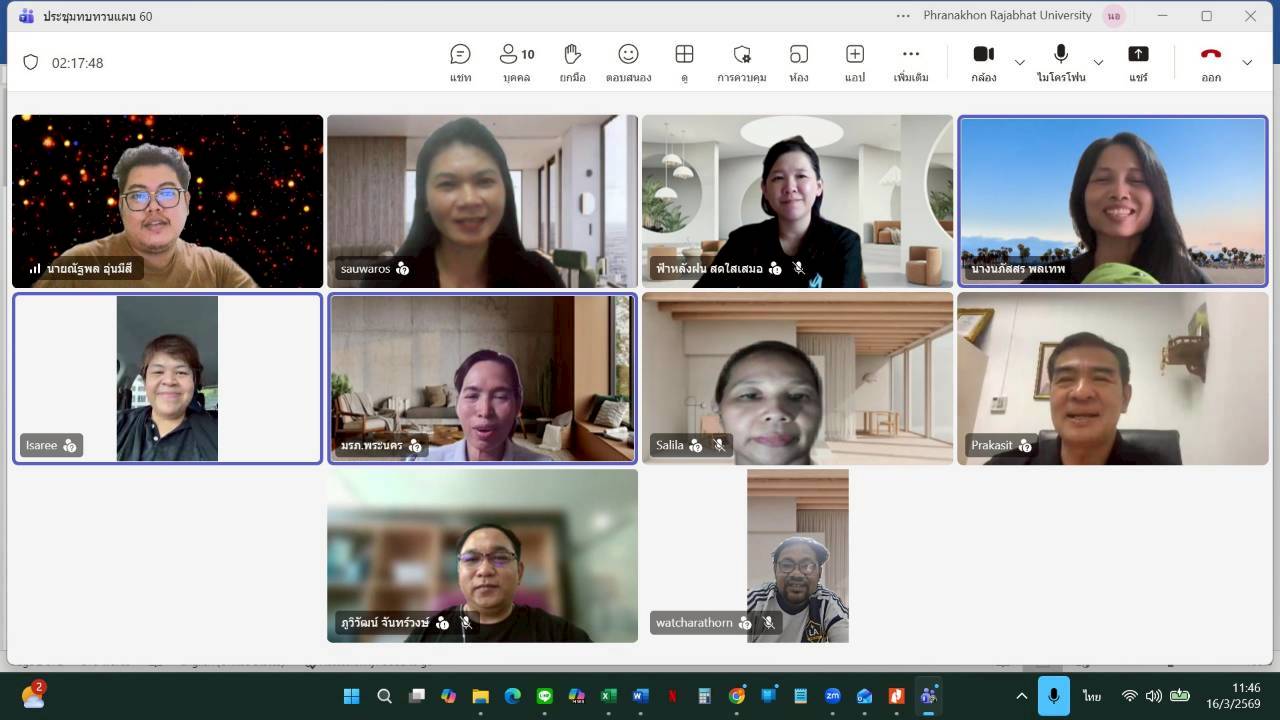Add an app with แอป button

tap(854, 62)
